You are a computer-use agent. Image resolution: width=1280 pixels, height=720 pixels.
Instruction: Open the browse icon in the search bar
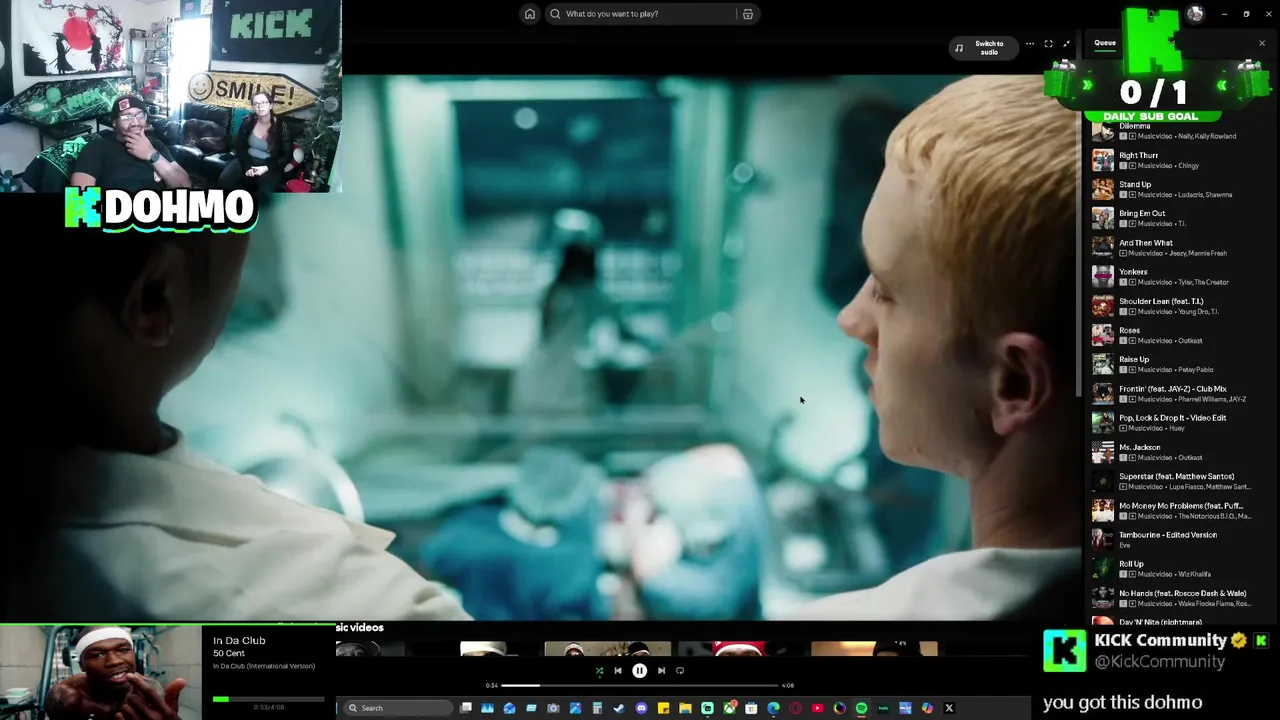[747, 14]
